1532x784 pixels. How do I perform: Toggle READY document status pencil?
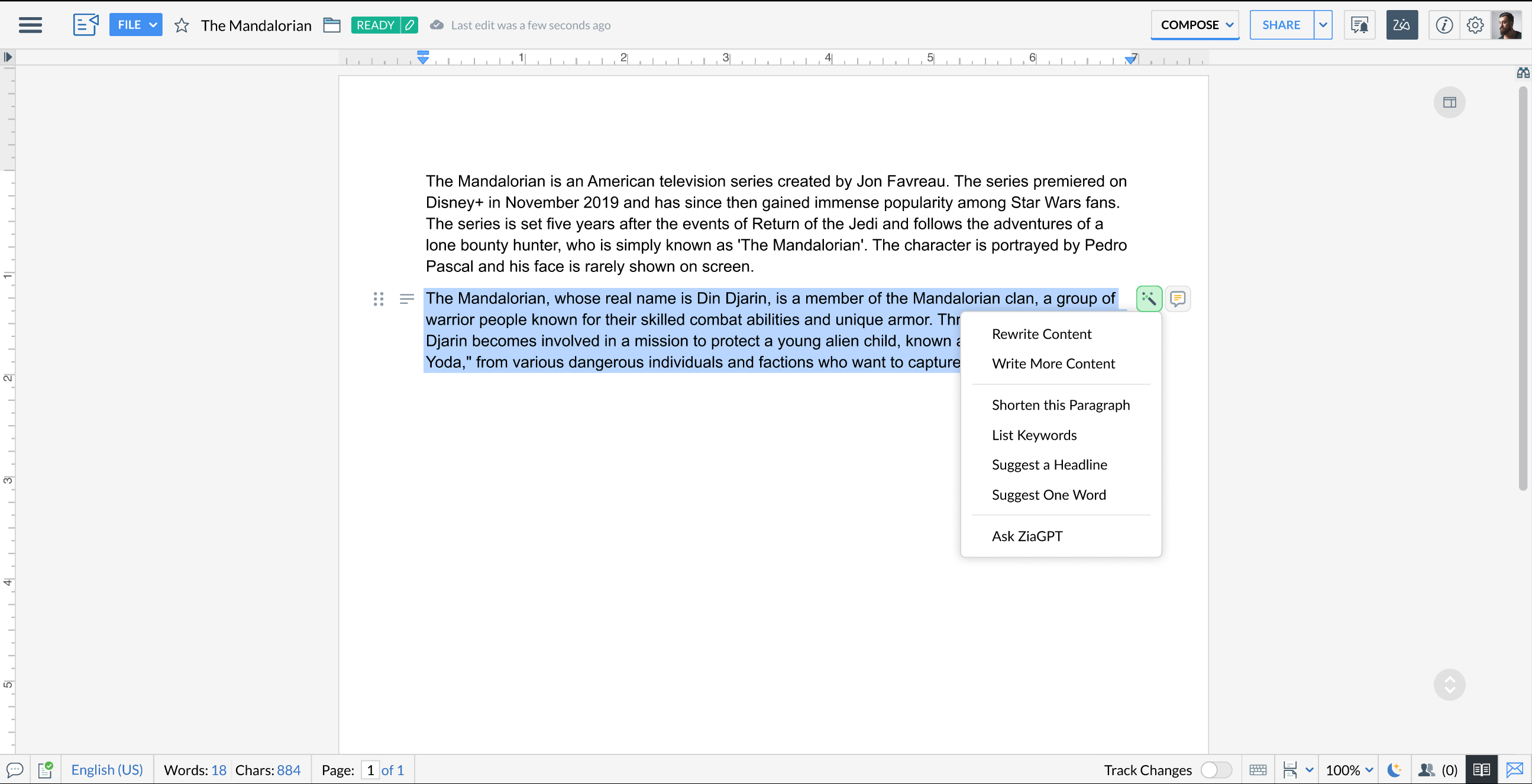pos(409,25)
